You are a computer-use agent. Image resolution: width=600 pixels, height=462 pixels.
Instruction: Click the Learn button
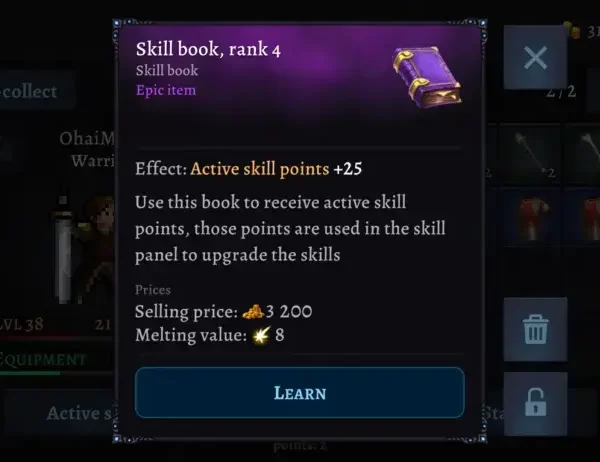click(x=300, y=392)
